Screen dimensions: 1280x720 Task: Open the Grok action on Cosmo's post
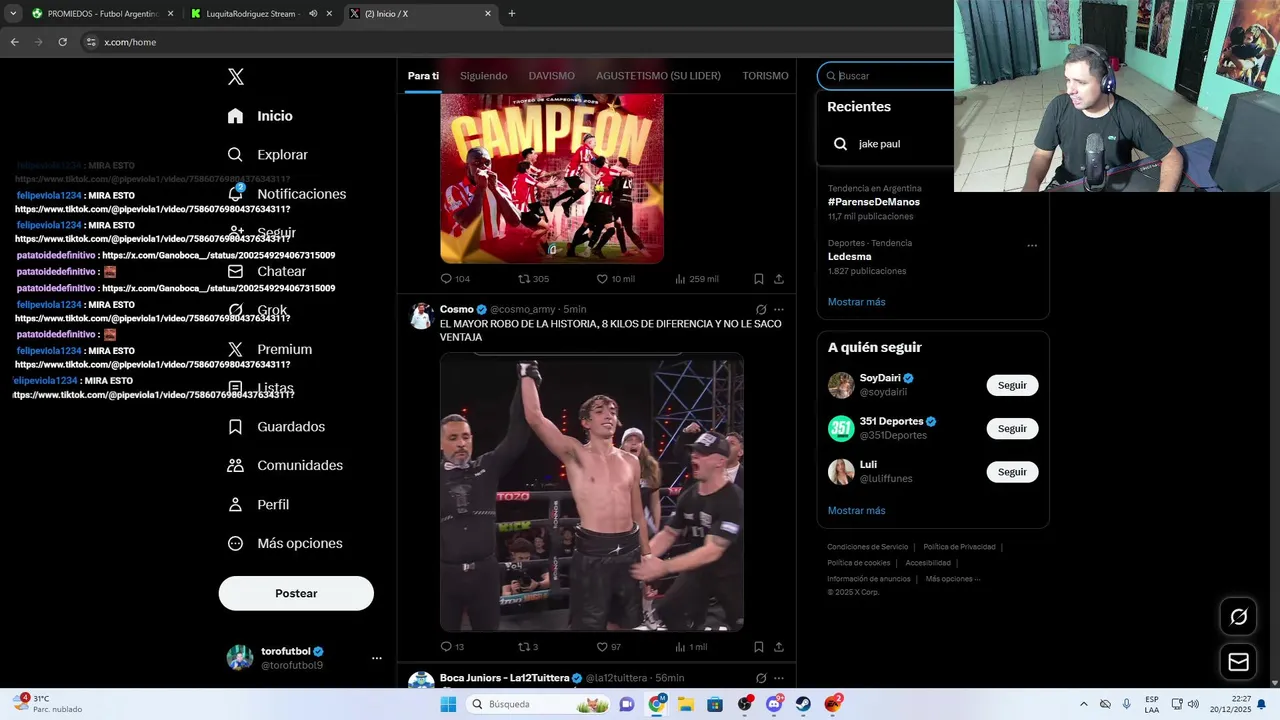coord(761,310)
